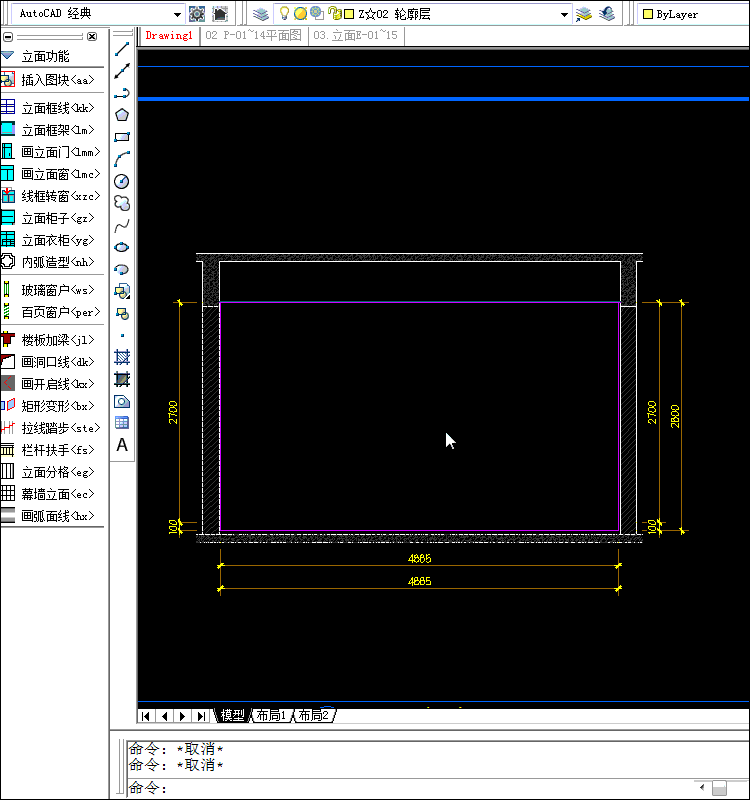Toggle layer on/off lightbulb icon
This screenshot has width=750, height=800.
pos(285,14)
